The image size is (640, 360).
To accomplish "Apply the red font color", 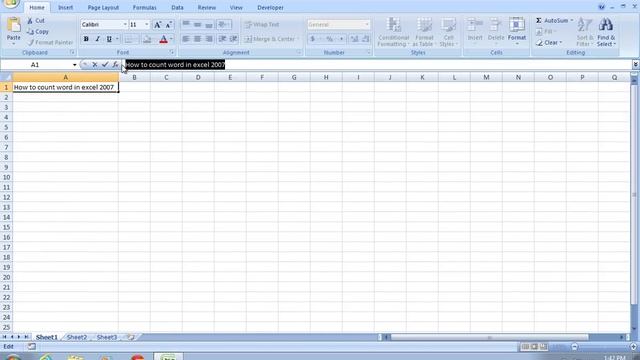I will pyautogui.click(x=163, y=39).
